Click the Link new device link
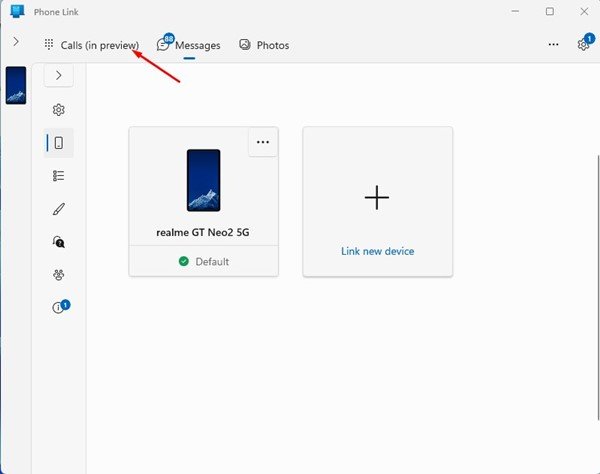Image resolution: width=600 pixels, height=474 pixels. point(378,251)
